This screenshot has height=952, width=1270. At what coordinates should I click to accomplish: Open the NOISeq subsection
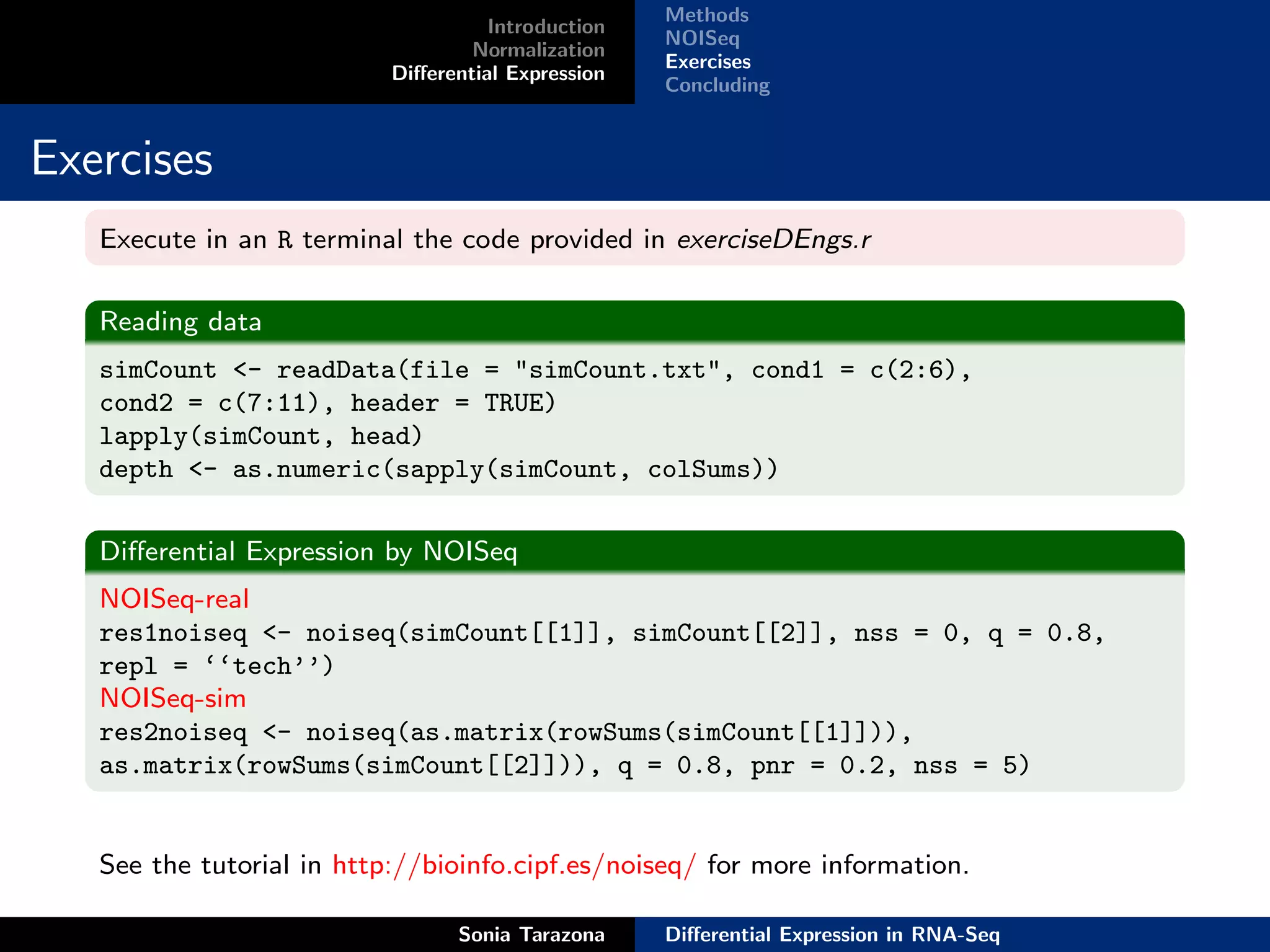point(703,38)
